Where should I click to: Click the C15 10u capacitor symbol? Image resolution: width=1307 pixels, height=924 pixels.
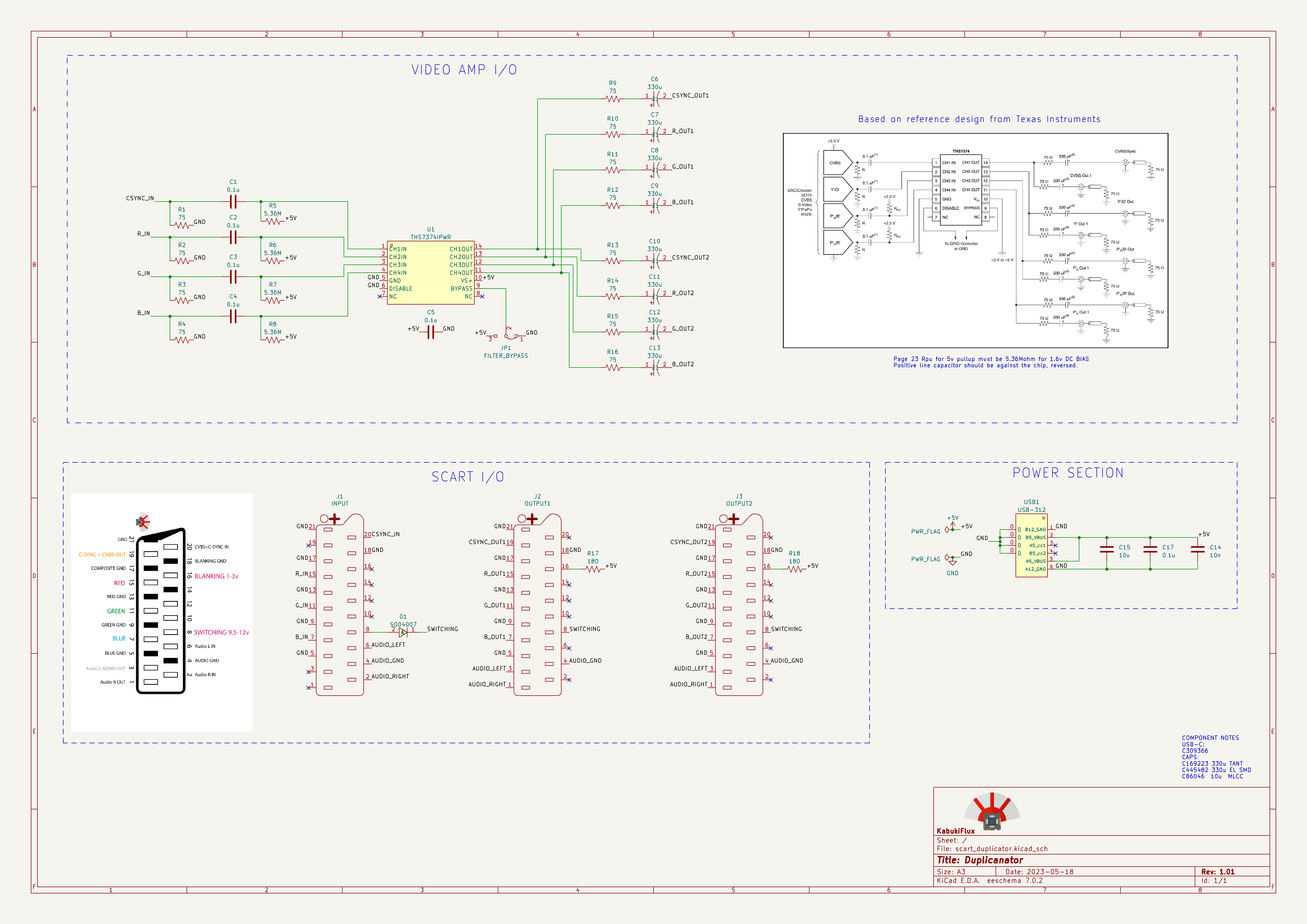coord(1107,550)
